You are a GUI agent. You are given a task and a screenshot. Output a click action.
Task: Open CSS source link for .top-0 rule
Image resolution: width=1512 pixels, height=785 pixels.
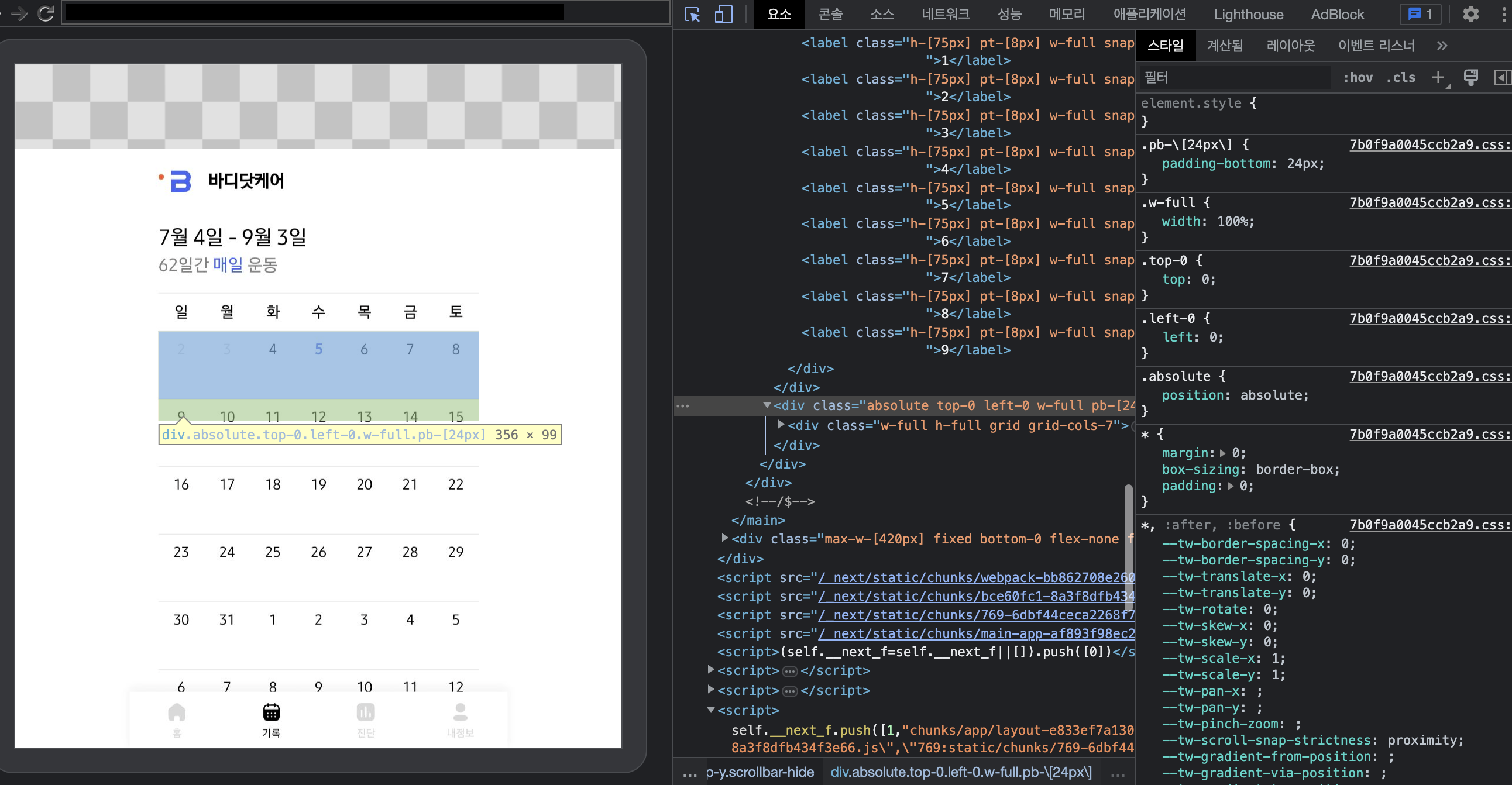tap(1431, 260)
